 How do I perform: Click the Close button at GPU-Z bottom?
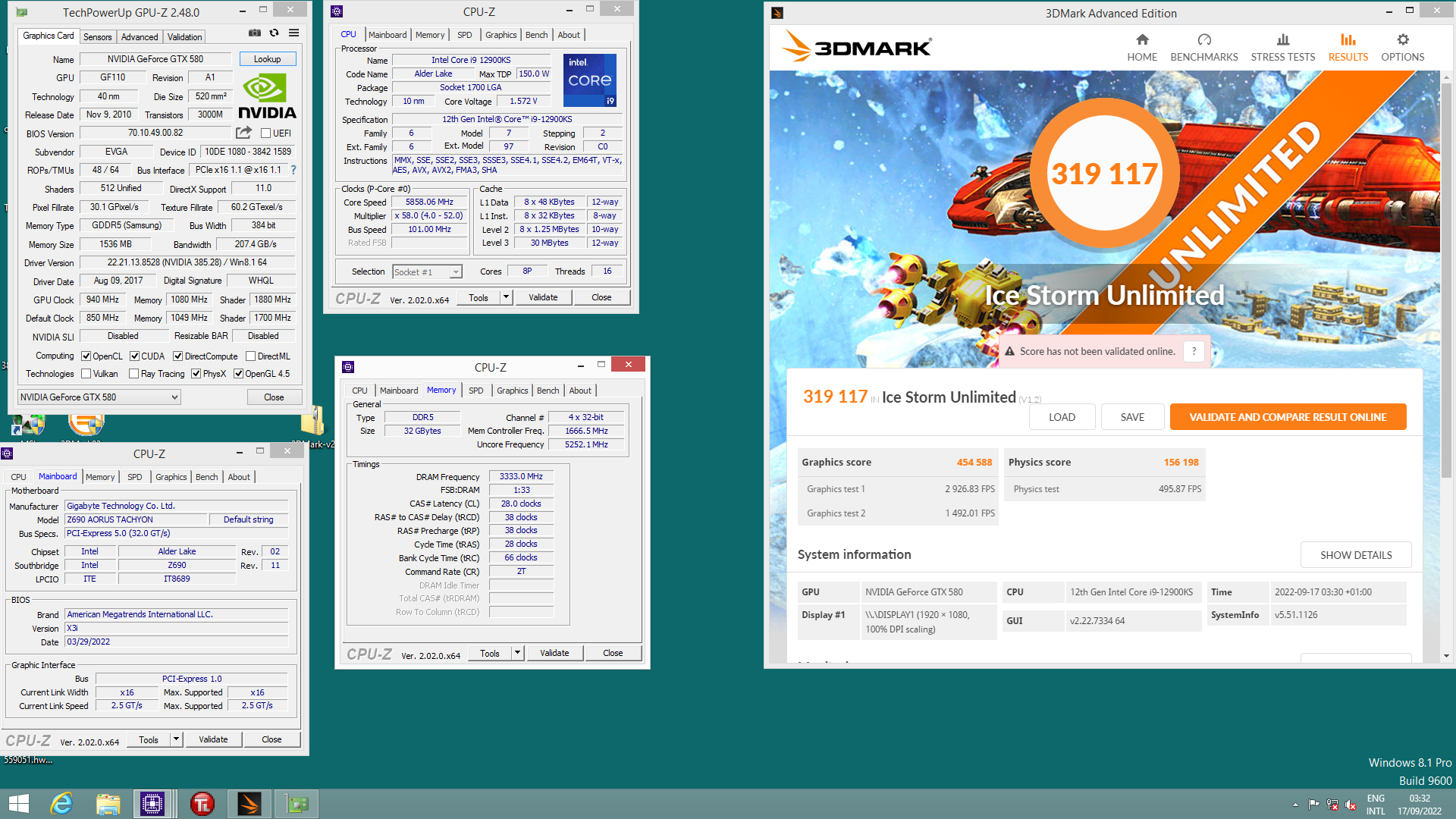pos(274,397)
